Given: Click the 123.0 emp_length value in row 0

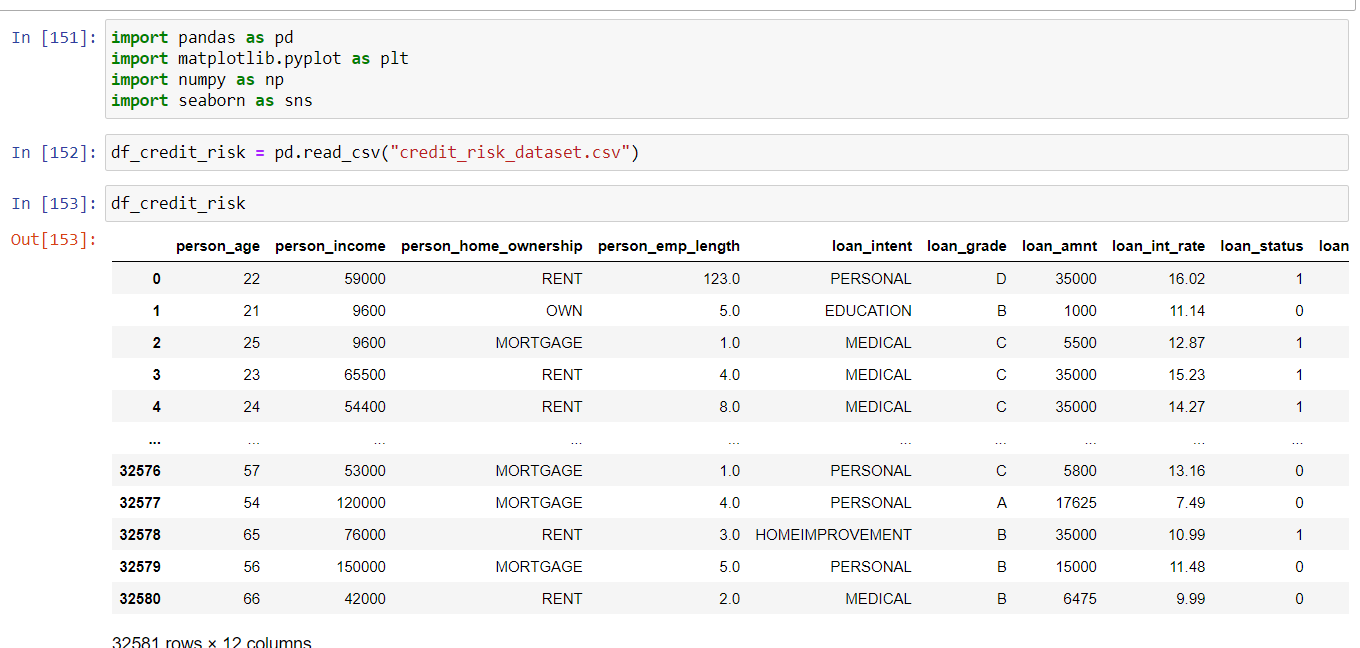Looking at the screenshot, I should click(x=722, y=278).
